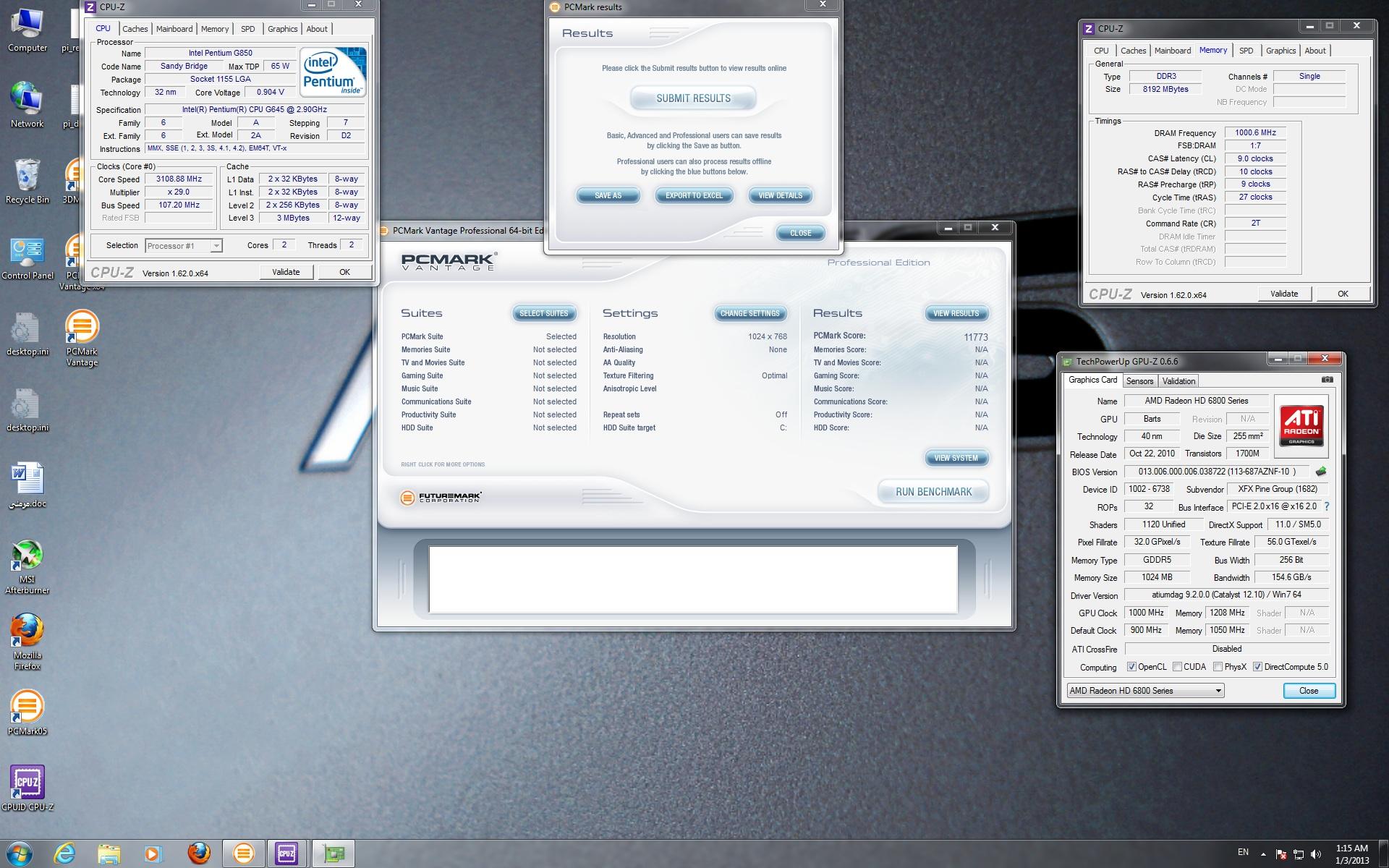
Task: Click Close button in GPU-Z
Action: point(1309,691)
